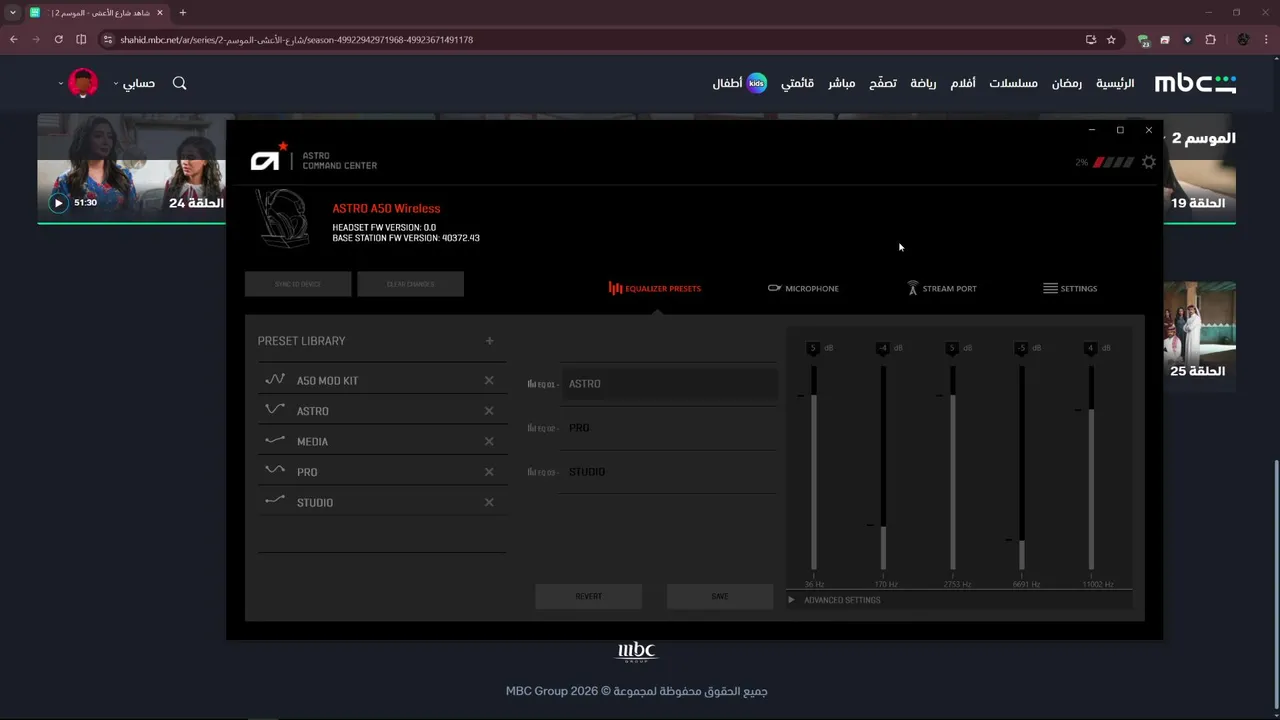The width and height of the screenshot is (1280, 720).
Task: Click the -4 dB value above 170 Hz
Action: [882, 348]
